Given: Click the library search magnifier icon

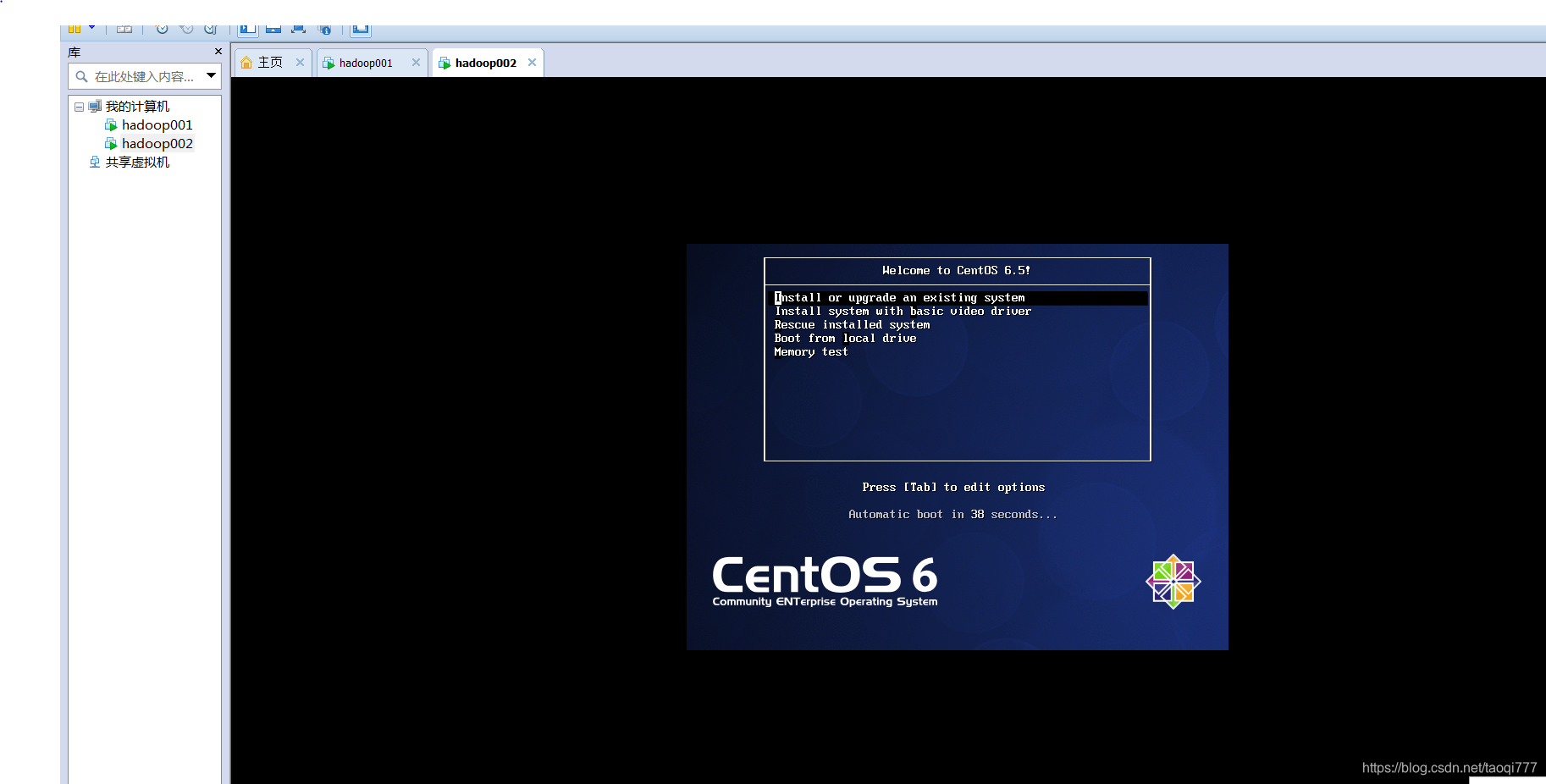Looking at the screenshot, I should tap(82, 76).
